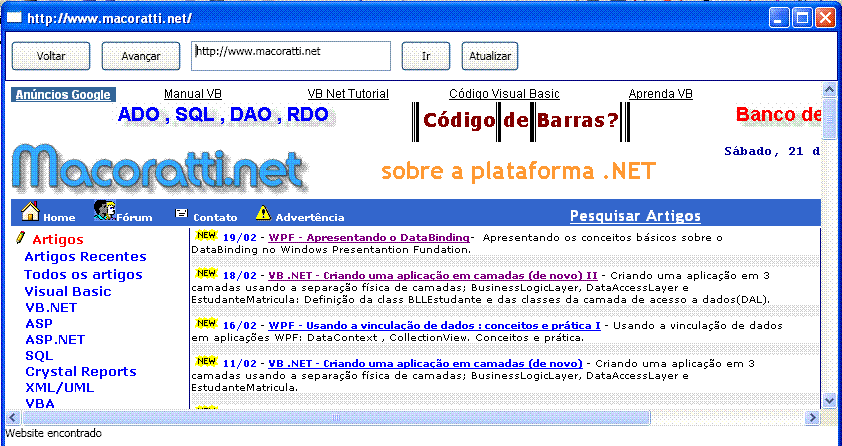
Task: Open SQL category in sidebar
Action: [39, 356]
